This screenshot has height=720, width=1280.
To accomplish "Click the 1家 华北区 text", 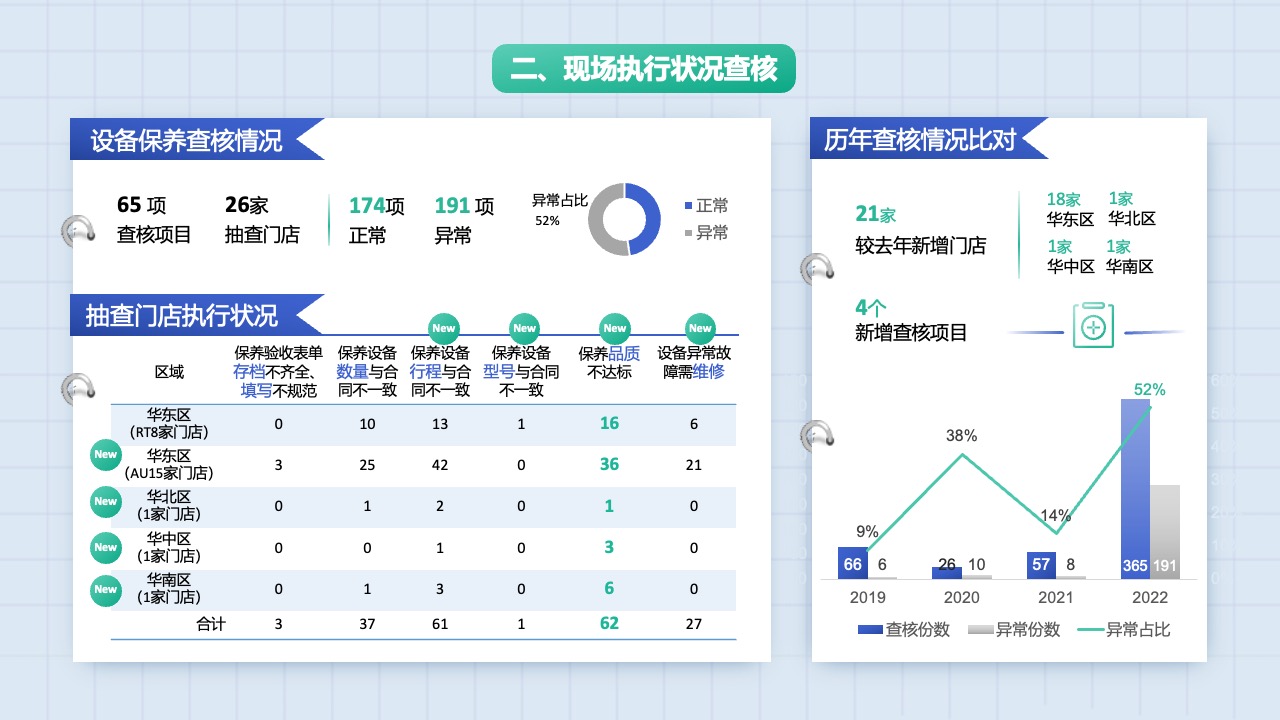I will click(x=1131, y=209).
